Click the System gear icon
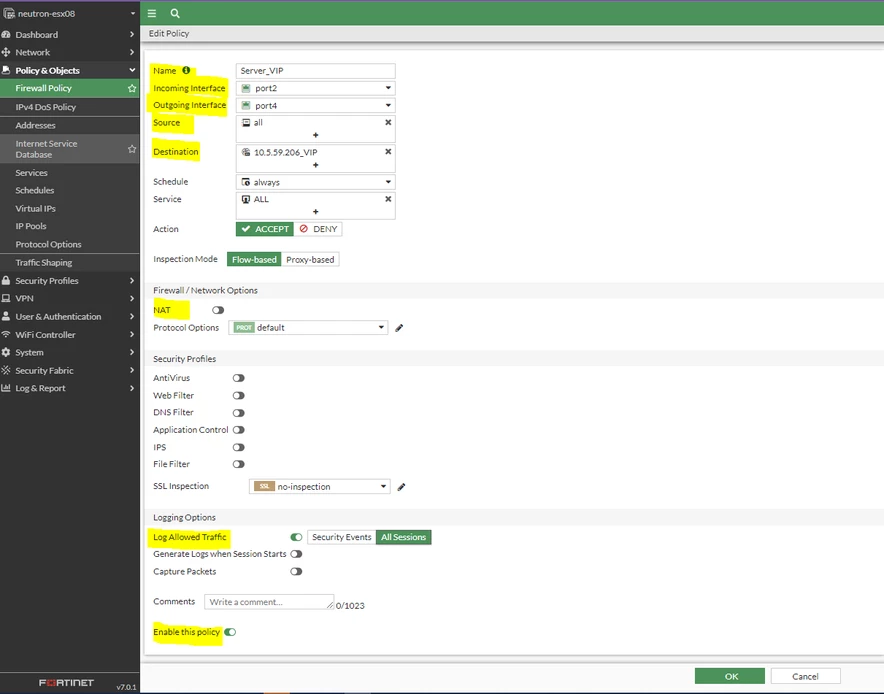The image size is (884, 694). [x=6, y=352]
